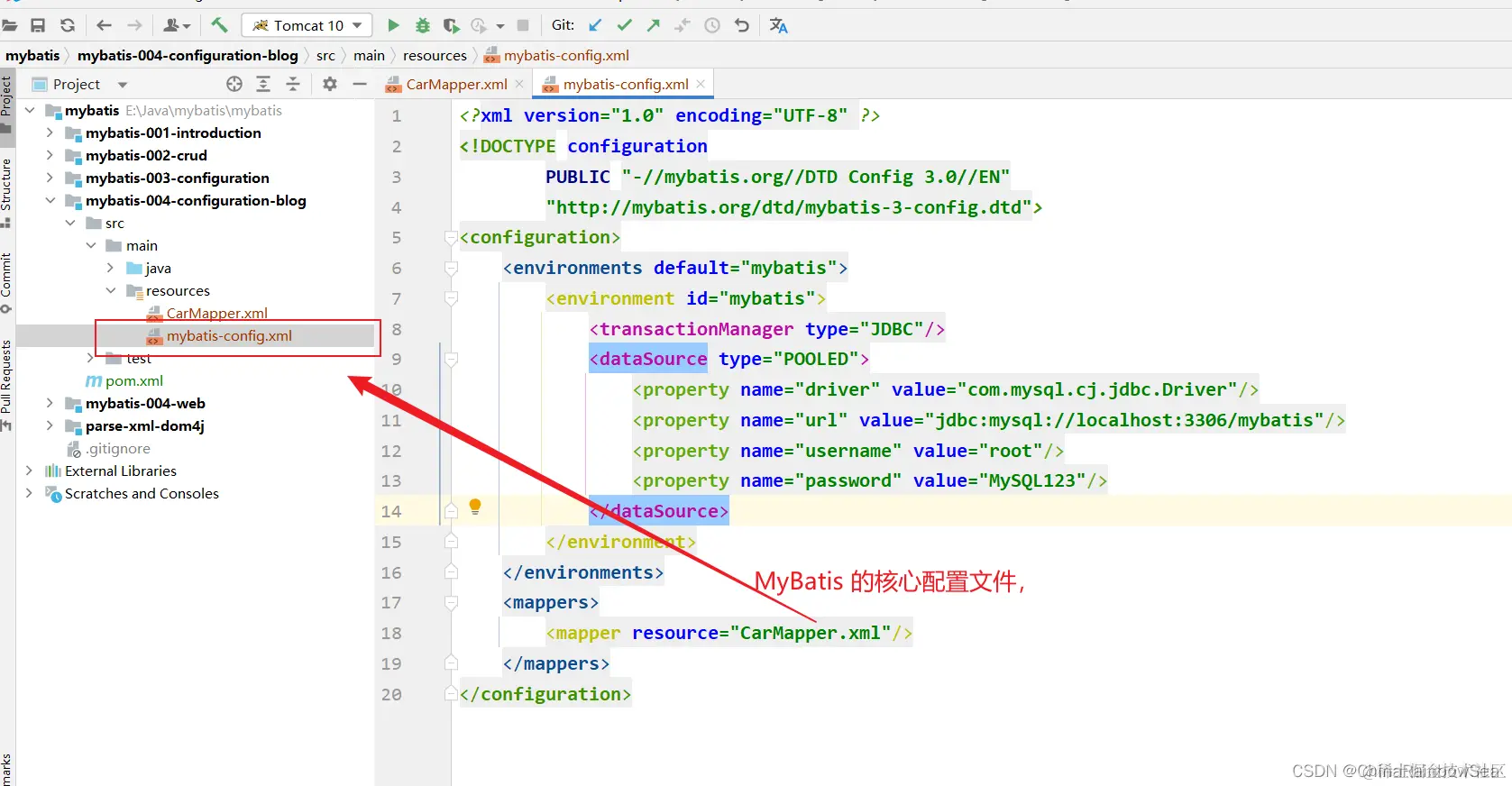This screenshot has height=786, width=1512.
Task: Run Tomcat 10 with the green play icon
Action: tap(393, 25)
